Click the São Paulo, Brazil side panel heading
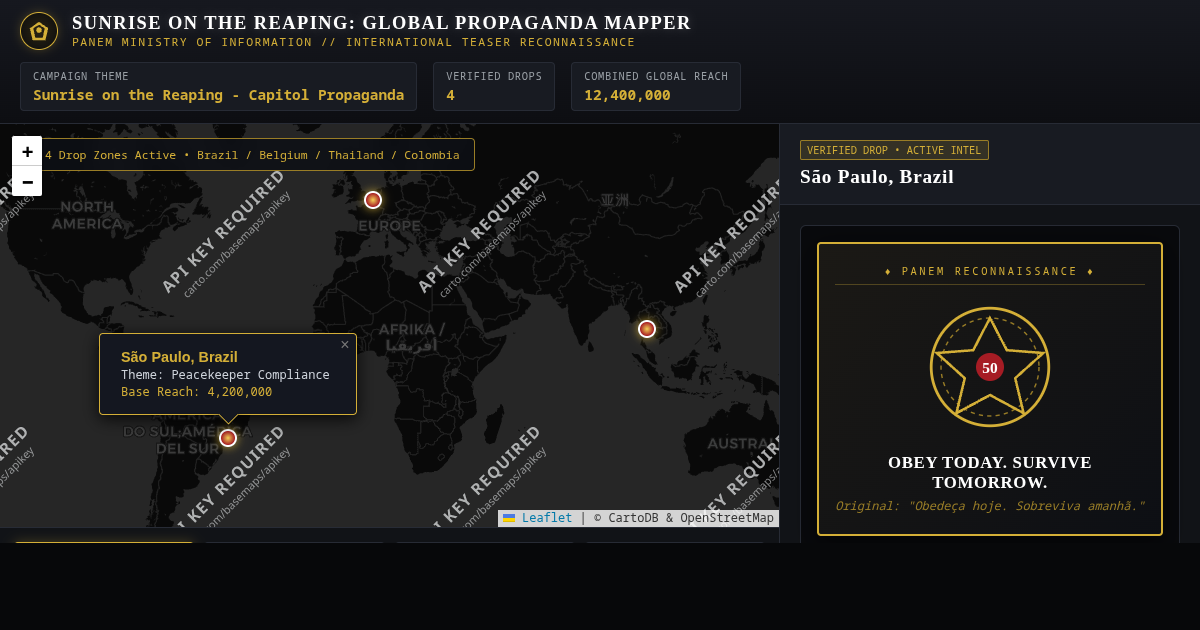Image resolution: width=1200 pixels, height=630 pixels. pyautogui.click(x=877, y=177)
